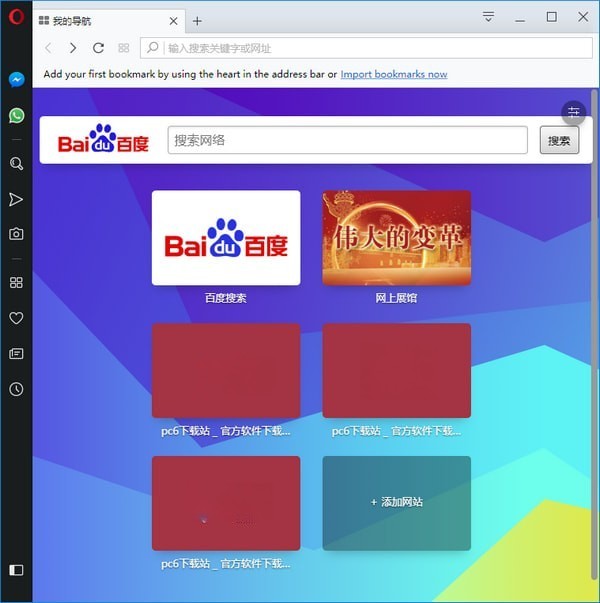Open a new tab with the plus button
Viewport: 600px width, 603px height.
[197, 21]
